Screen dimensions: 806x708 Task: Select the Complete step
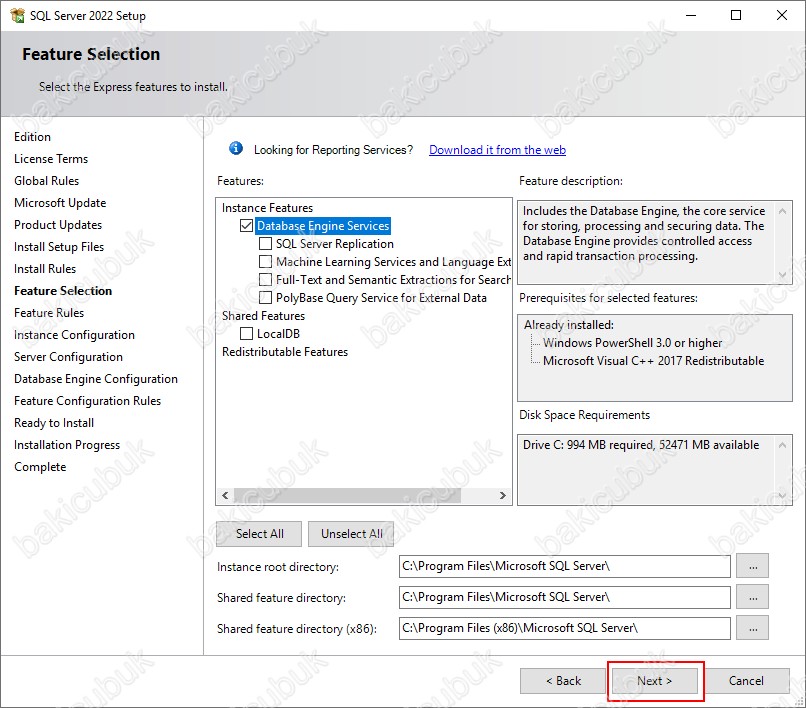coord(40,467)
